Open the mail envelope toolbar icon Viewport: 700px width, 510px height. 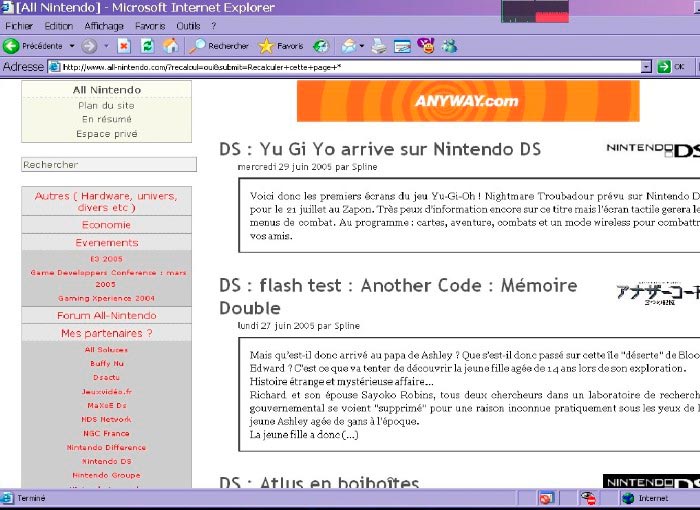pos(349,46)
